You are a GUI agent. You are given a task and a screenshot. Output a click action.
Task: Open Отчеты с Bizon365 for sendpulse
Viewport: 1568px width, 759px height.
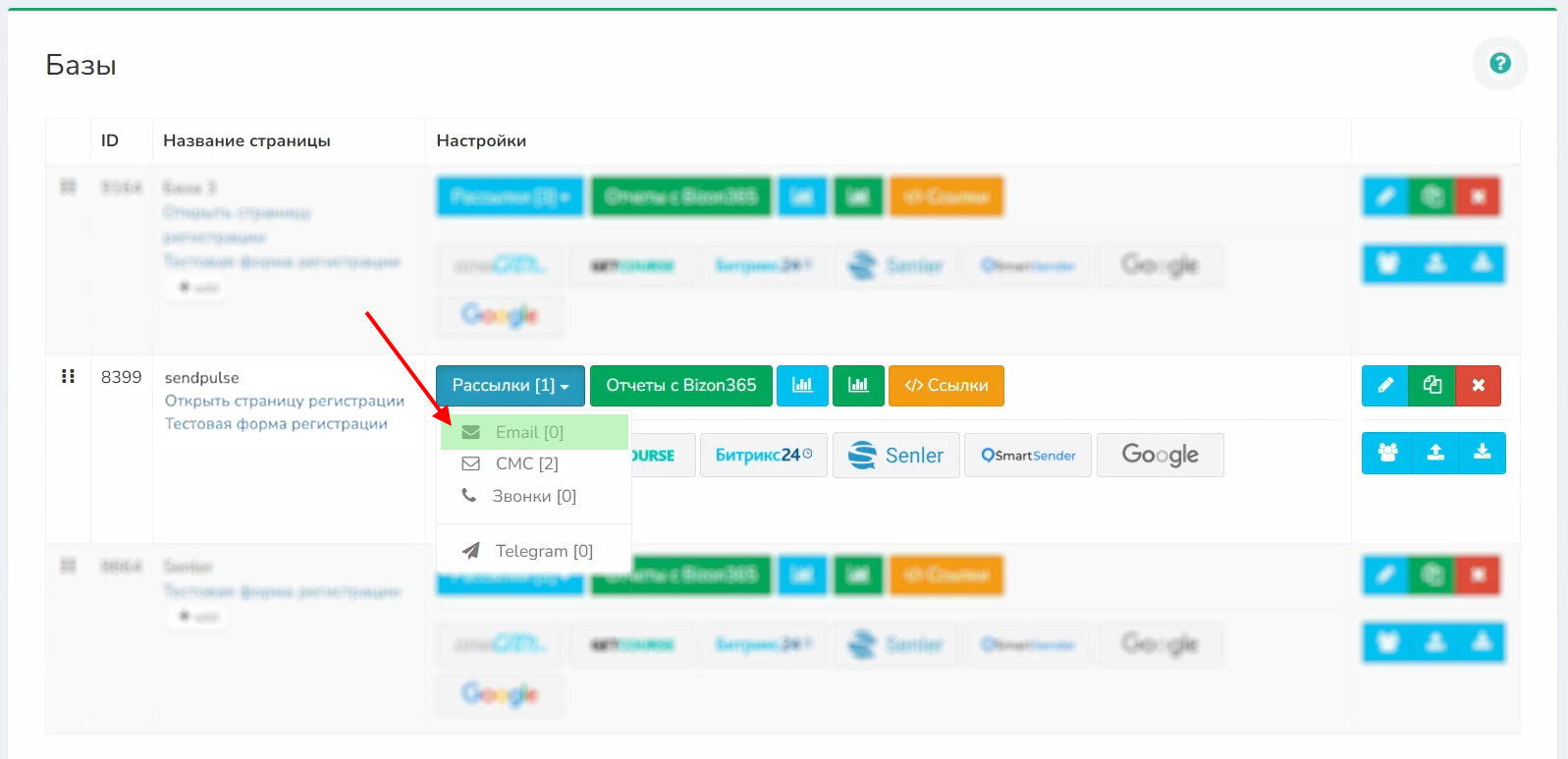(680, 385)
